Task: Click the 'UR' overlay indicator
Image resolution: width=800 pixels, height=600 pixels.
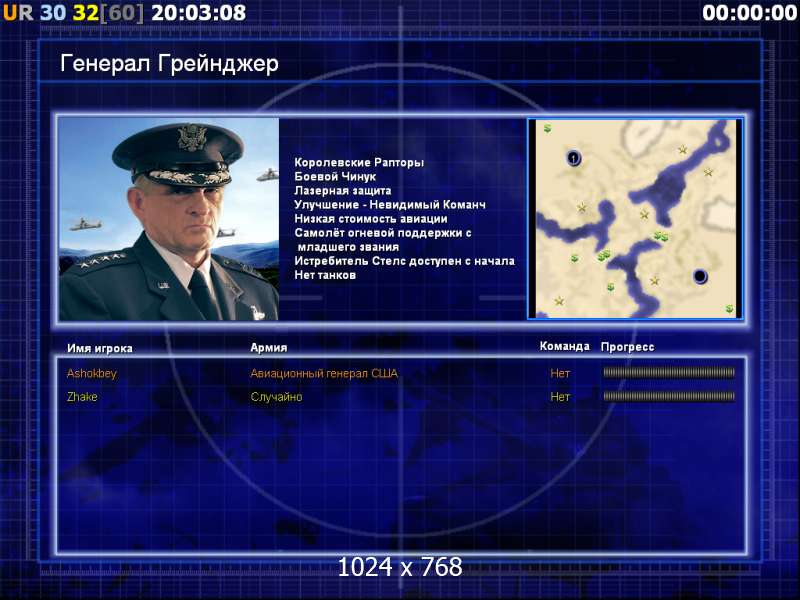Action: [x=18, y=13]
